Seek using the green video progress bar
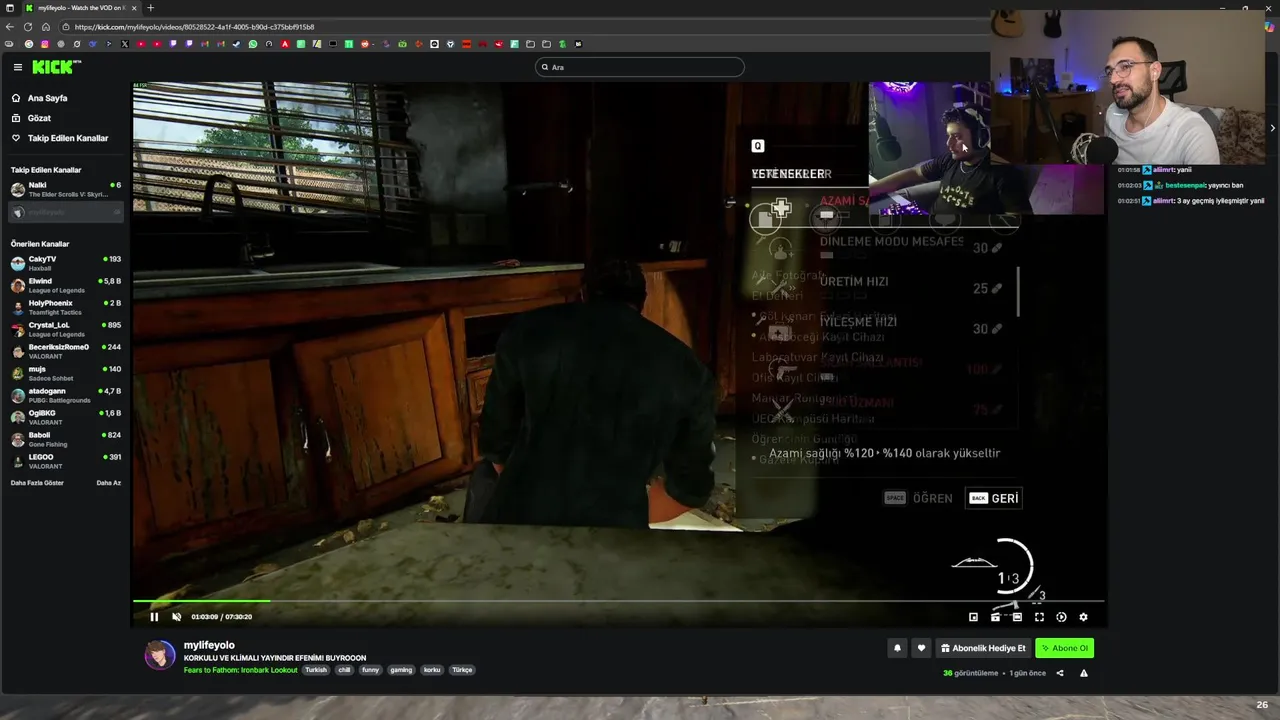Screen dimensions: 1280x720 (x=619, y=601)
